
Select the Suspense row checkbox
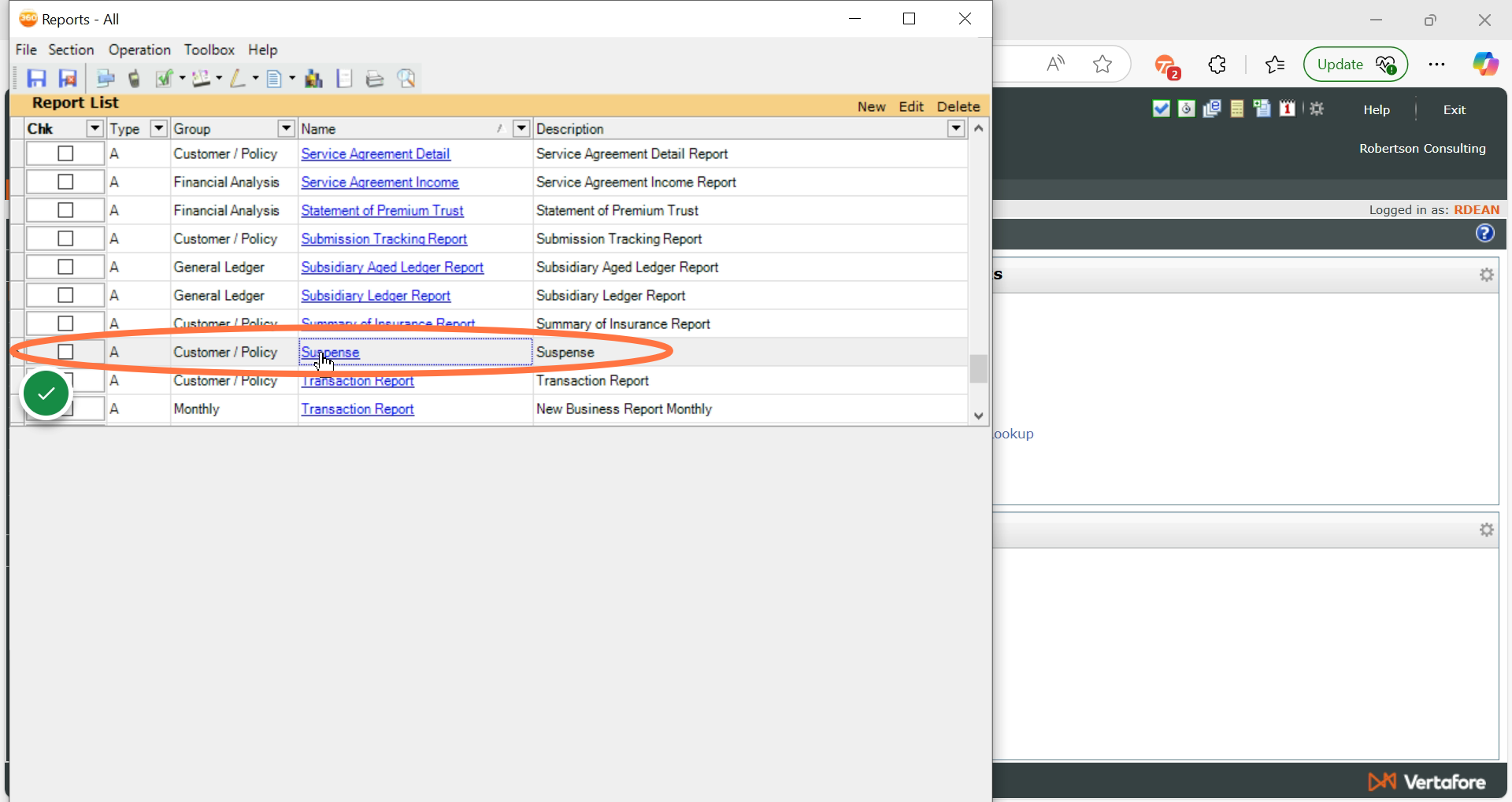click(65, 352)
